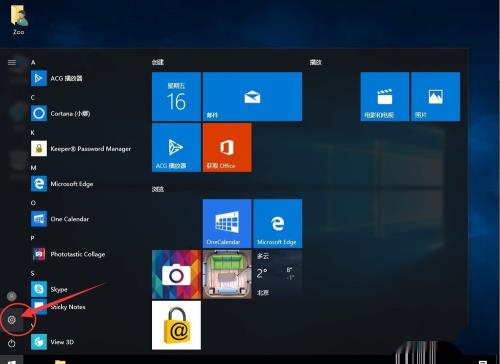Open the Movies & TV tile
This screenshot has width=500, height=364.
click(385, 96)
